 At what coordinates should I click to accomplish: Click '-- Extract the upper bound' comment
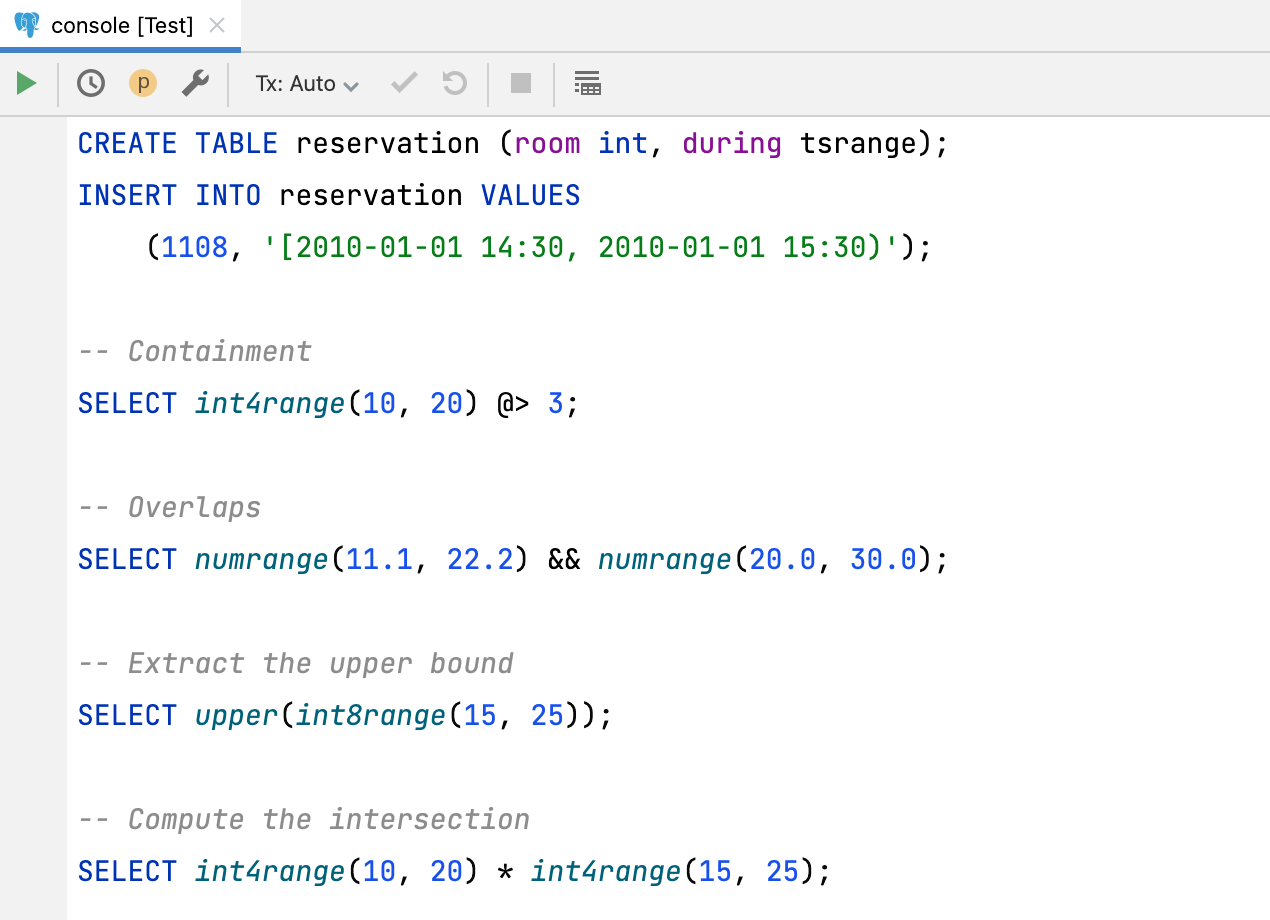pyautogui.click(x=296, y=664)
